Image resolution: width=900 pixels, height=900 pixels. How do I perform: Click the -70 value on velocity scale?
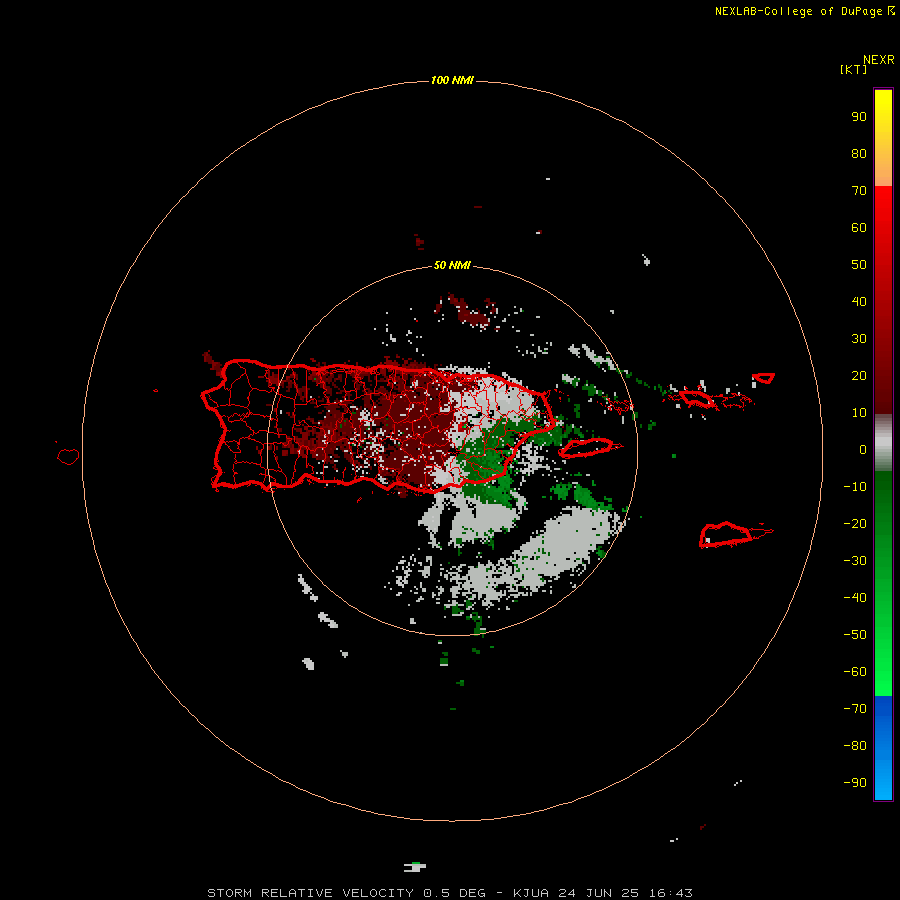(x=855, y=709)
